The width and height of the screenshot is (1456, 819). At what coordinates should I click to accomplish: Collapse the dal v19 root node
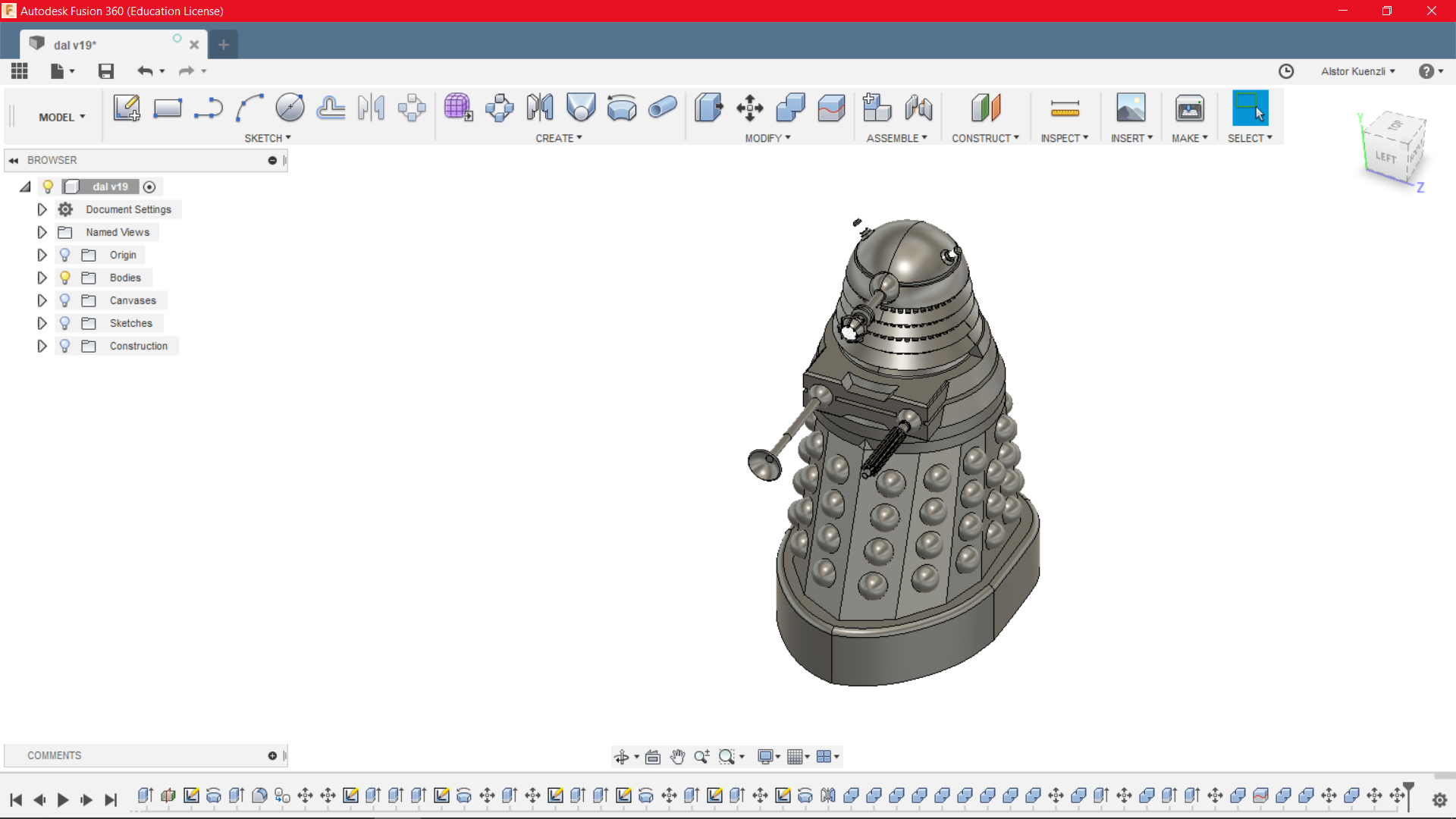[25, 187]
